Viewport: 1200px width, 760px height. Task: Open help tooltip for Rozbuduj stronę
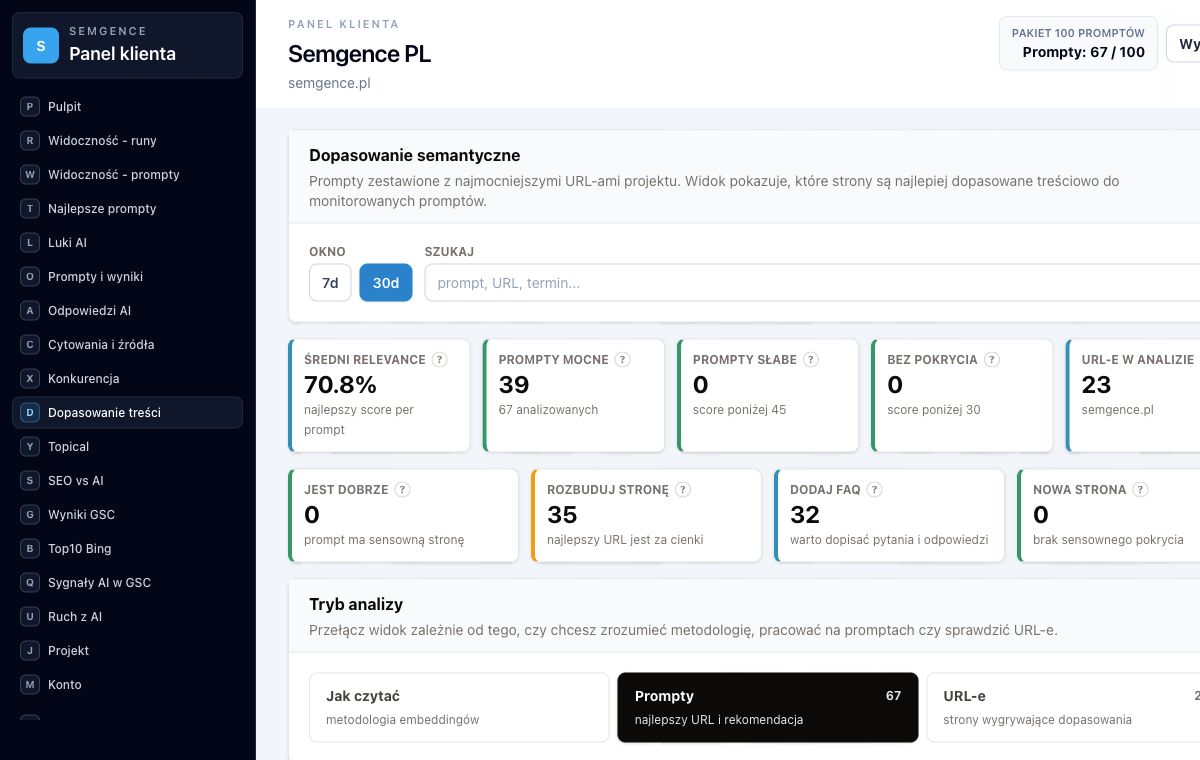683,489
